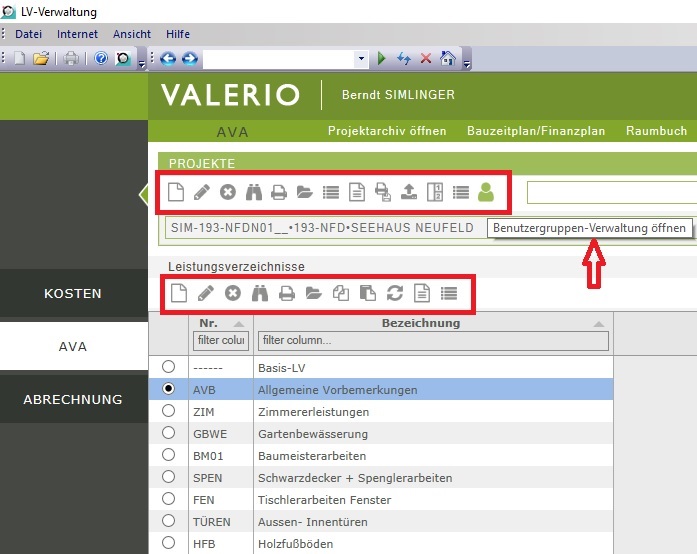Sort by the Nr. column arrow

pyautogui.click(x=239, y=324)
